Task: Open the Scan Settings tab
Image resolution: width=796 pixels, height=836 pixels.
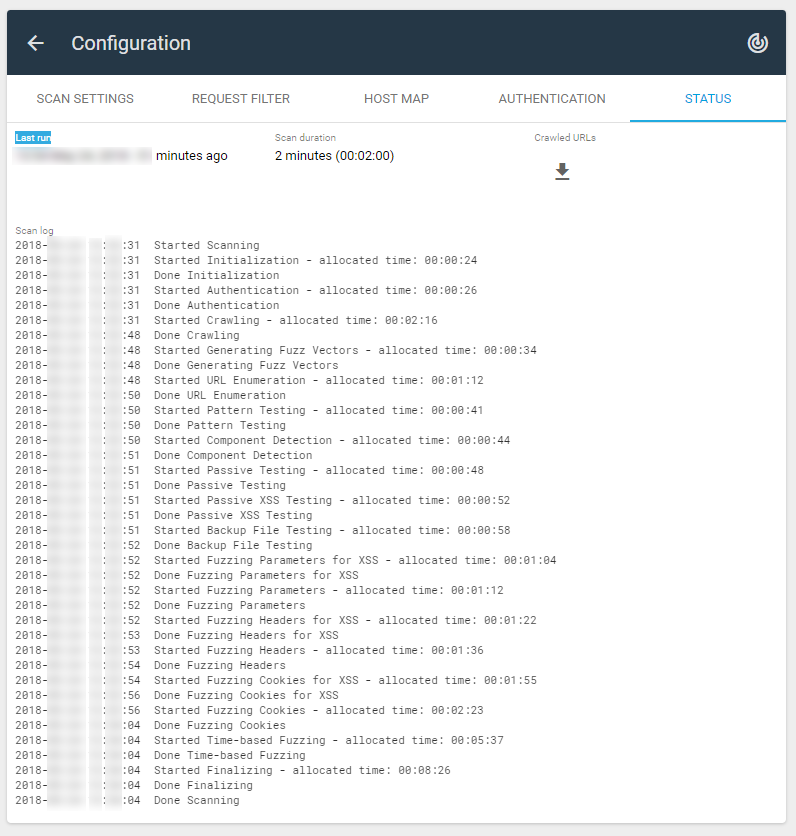Action: click(85, 99)
